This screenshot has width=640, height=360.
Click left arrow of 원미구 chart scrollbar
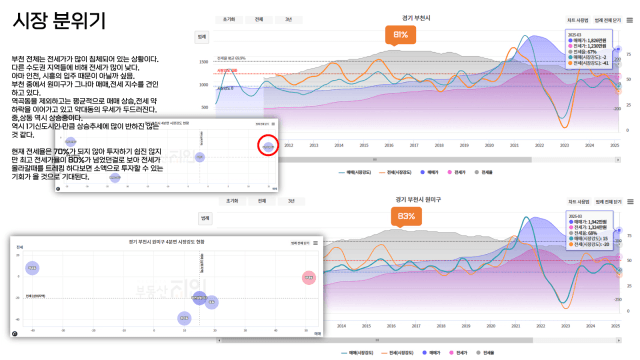[220, 340]
